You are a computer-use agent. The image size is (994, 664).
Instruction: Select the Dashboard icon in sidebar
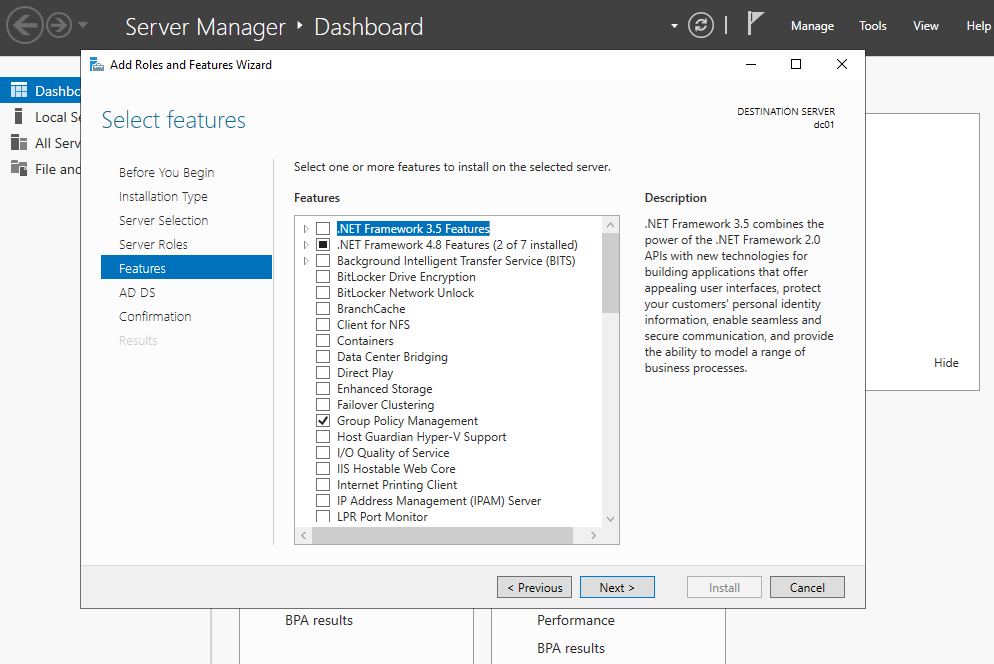[19, 91]
